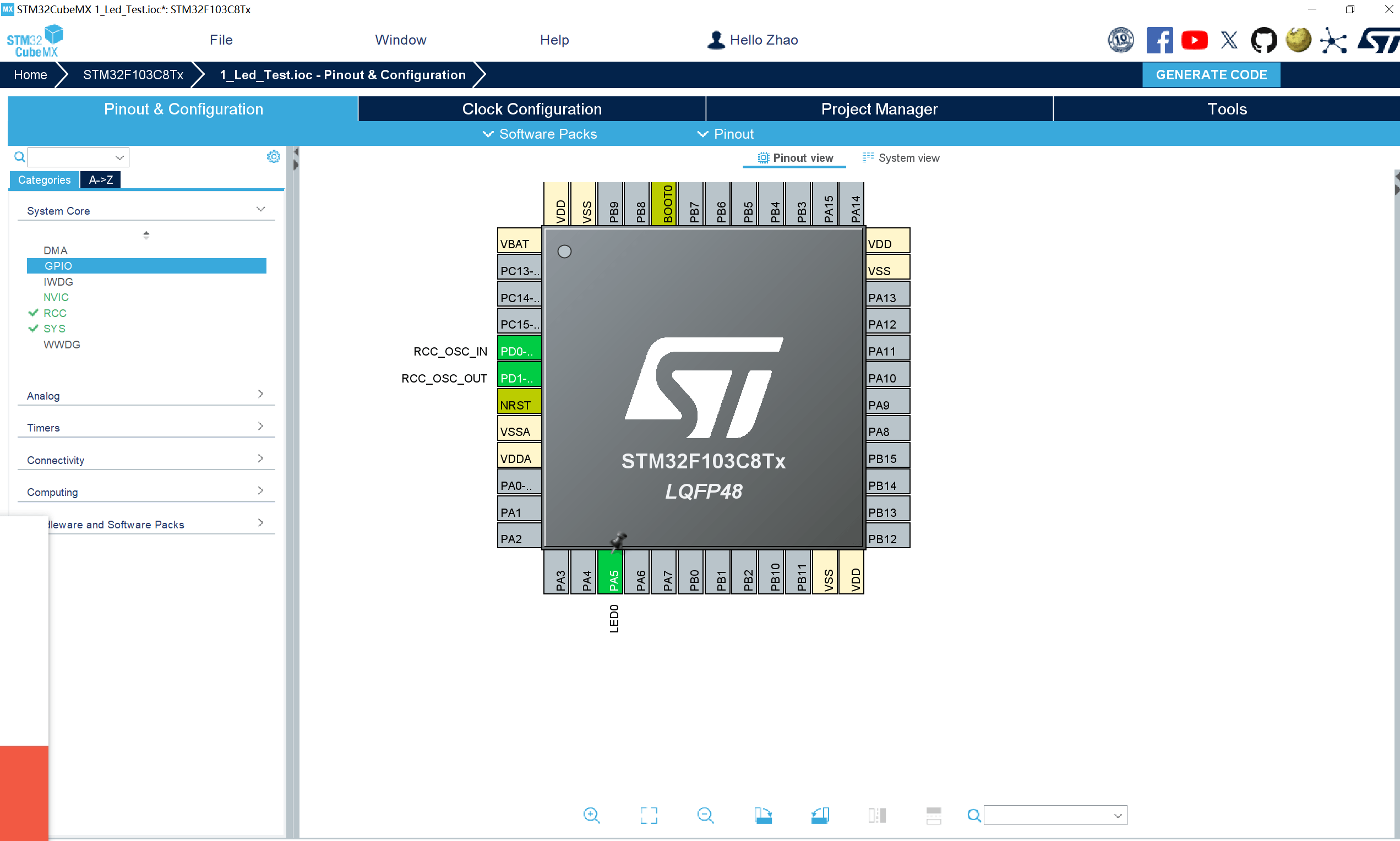The width and height of the screenshot is (1400, 841).
Task: Click the fit-to-screen bracket icon
Action: 649,815
